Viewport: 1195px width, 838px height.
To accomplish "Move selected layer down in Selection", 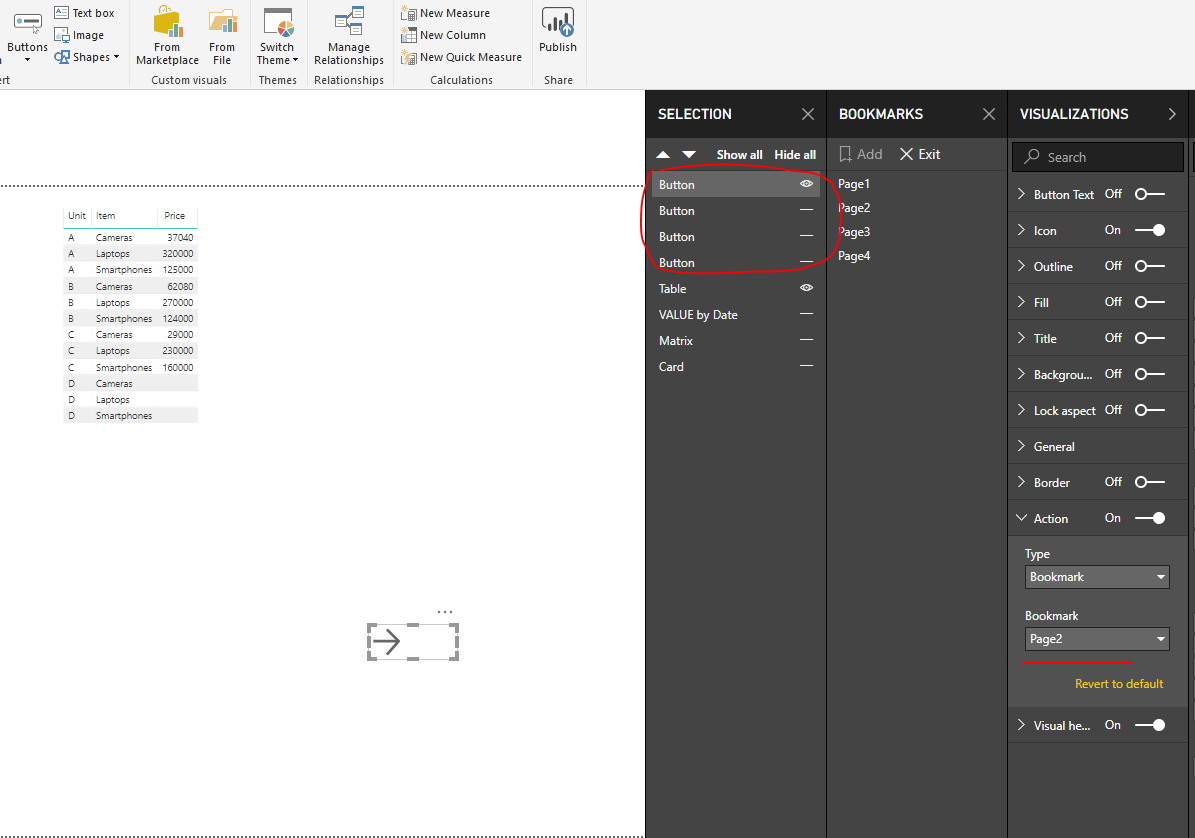I will point(689,155).
